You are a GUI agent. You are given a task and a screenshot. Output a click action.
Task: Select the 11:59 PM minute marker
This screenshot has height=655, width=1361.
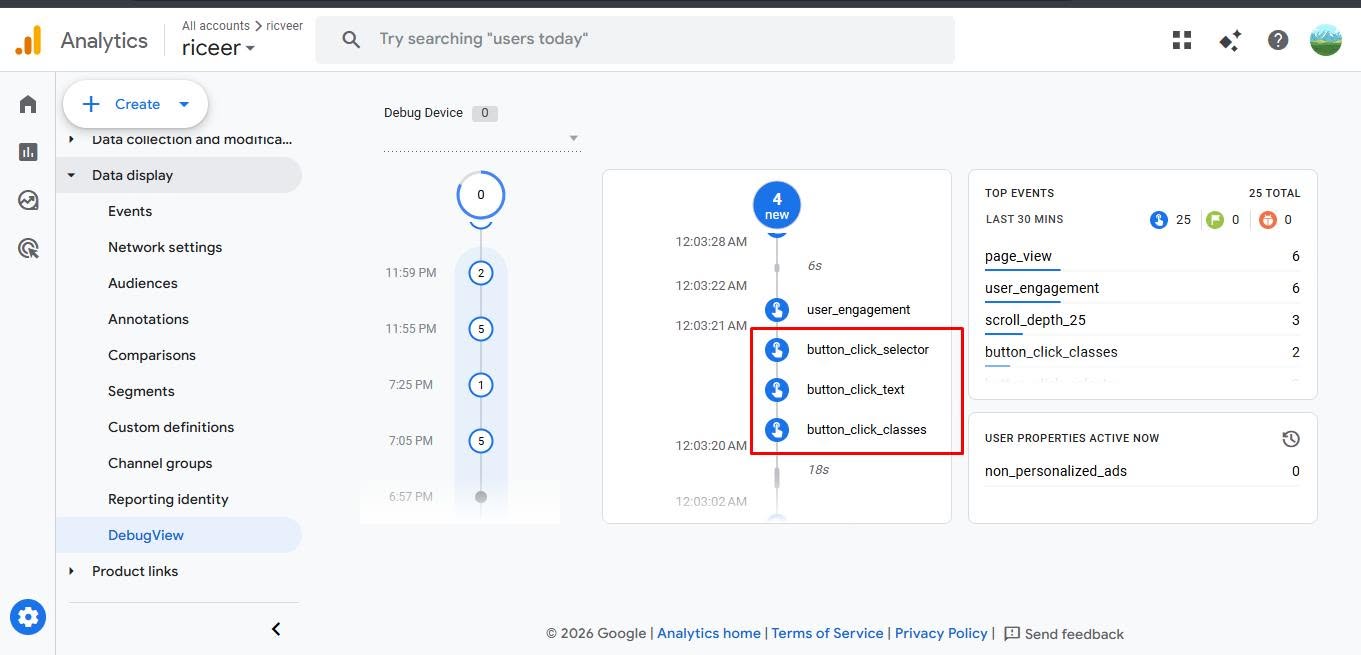[x=481, y=273]
